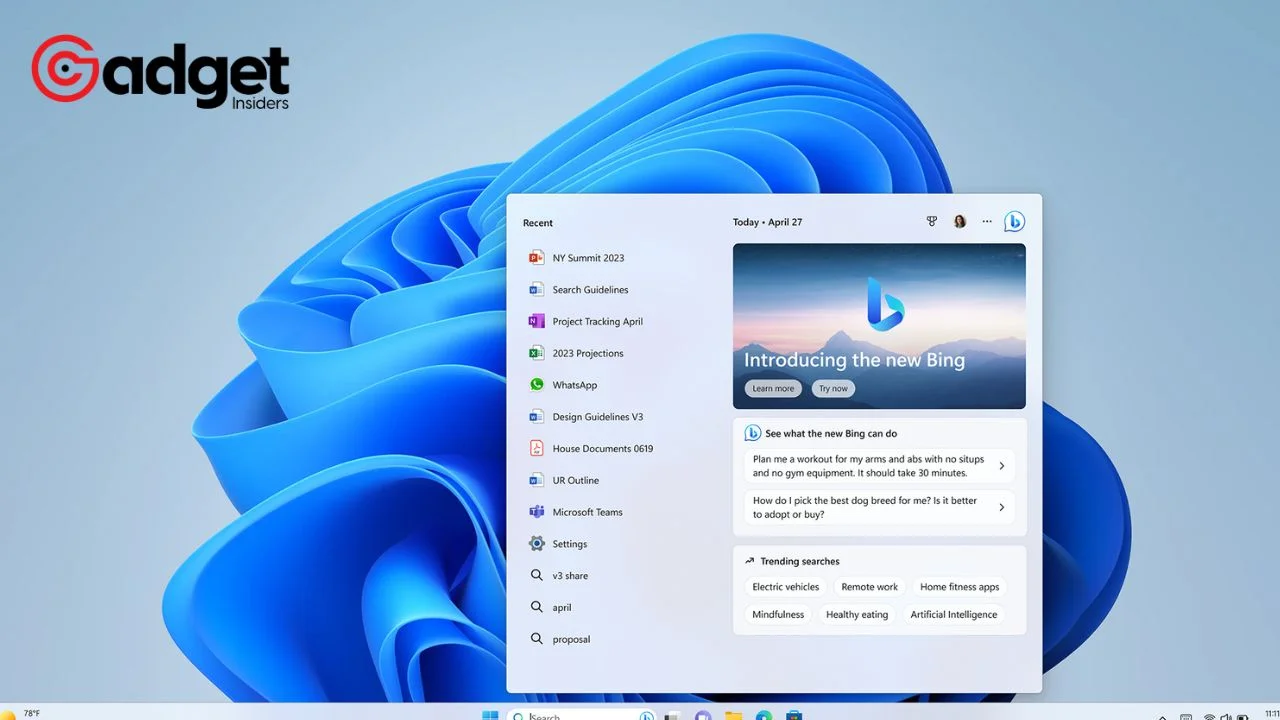Open Settings from recent list
Image resolution: width=1280 pixels, height=720 pixels.
coord(557,544)
